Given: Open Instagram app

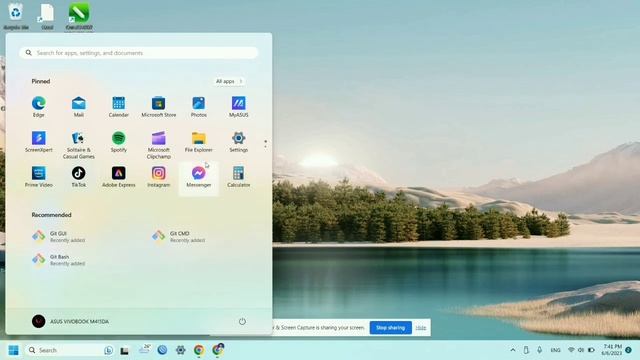Looking at the screenshot, I should 158,177.
